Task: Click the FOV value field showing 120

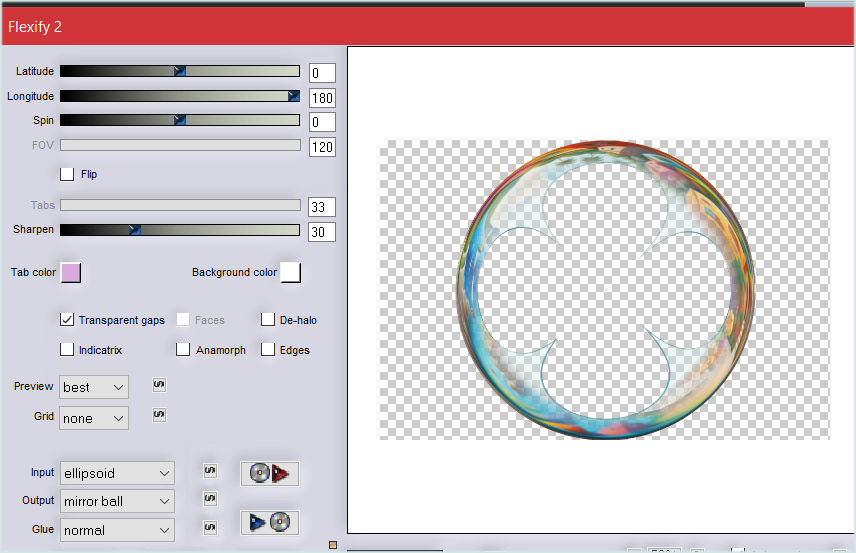Action: pos(322,147)
